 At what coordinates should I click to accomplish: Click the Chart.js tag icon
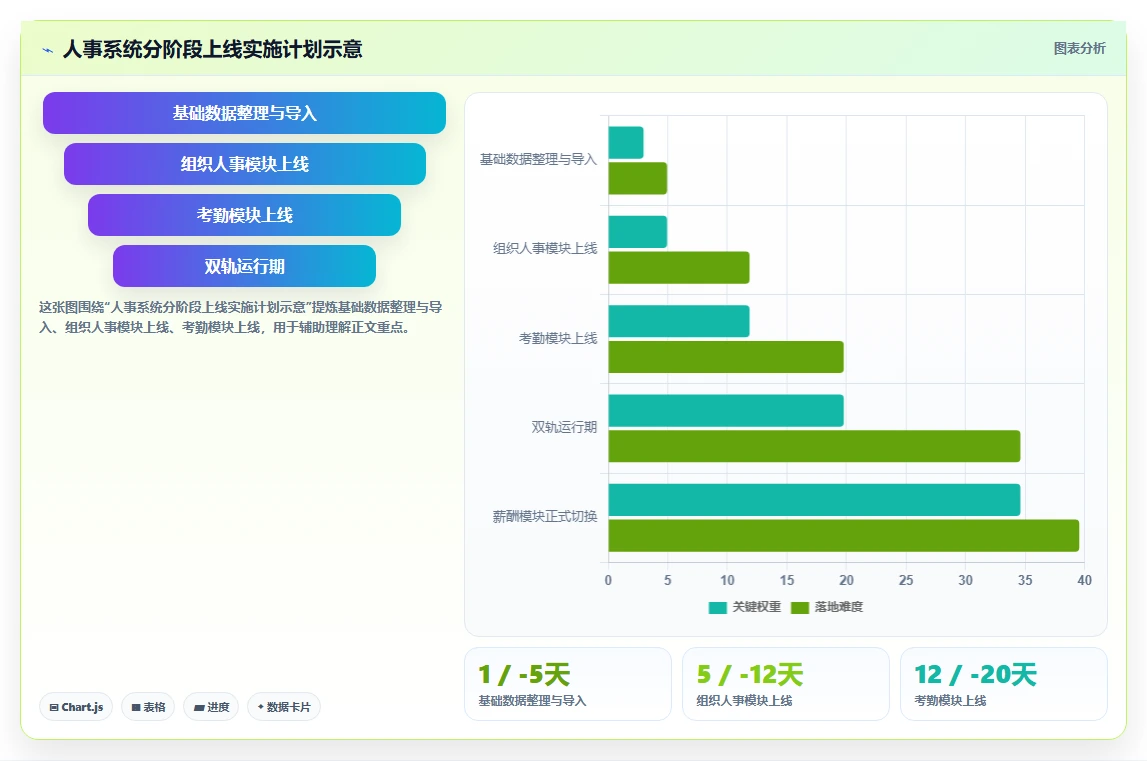tap(53, 708)
